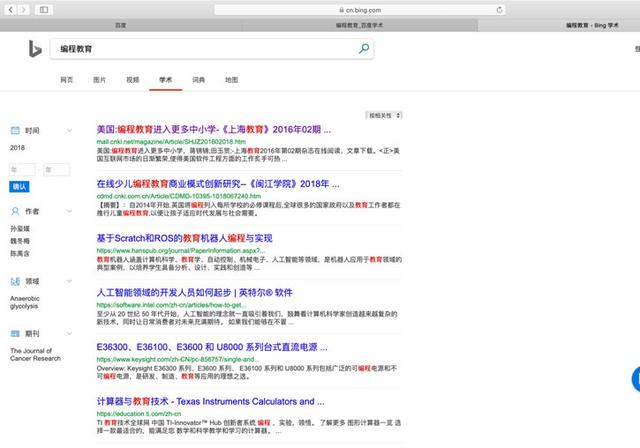Click the cdmd.cnki.com.cn result URL
Screen dimensions: 640x448
(178, 196)
